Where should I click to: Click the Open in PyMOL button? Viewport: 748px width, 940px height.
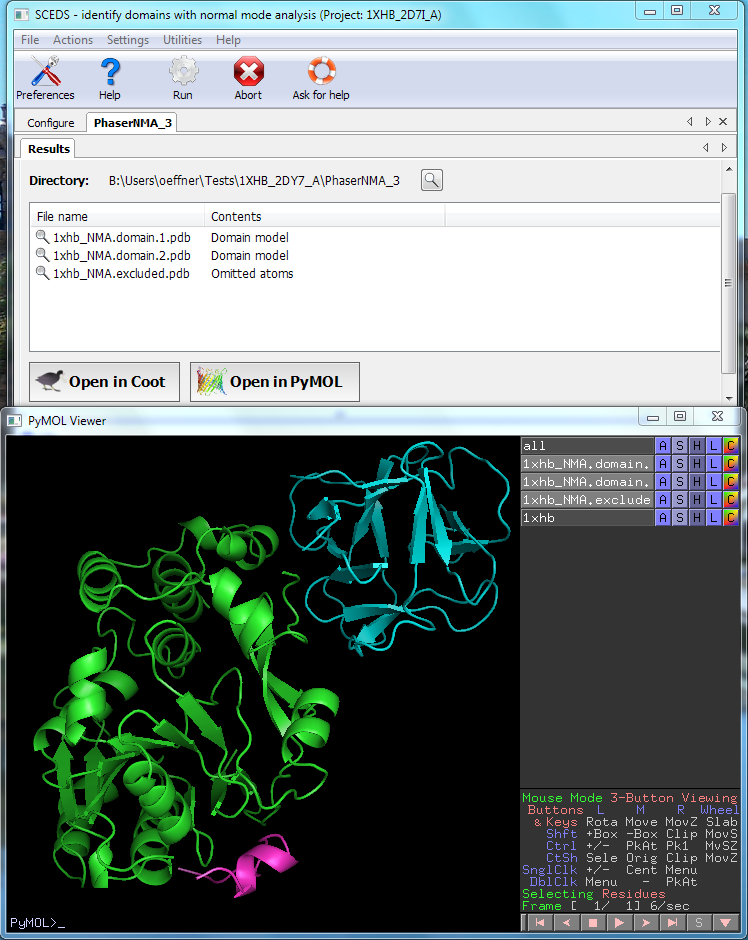point(274,382)
